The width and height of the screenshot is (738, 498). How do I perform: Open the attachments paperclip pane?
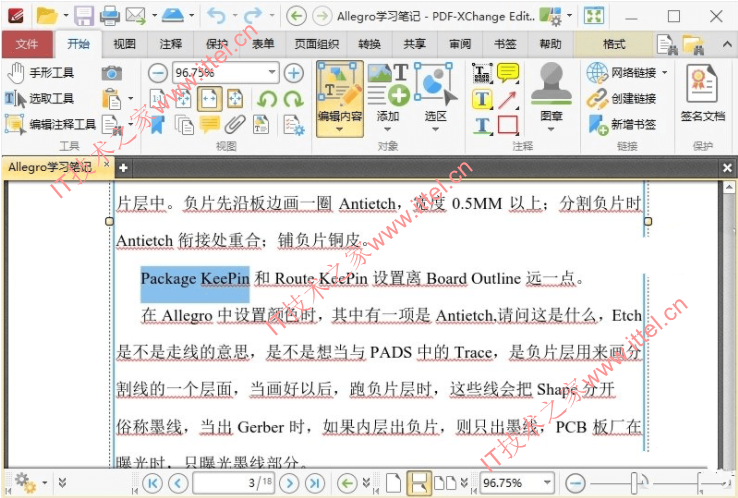(235, 125)
